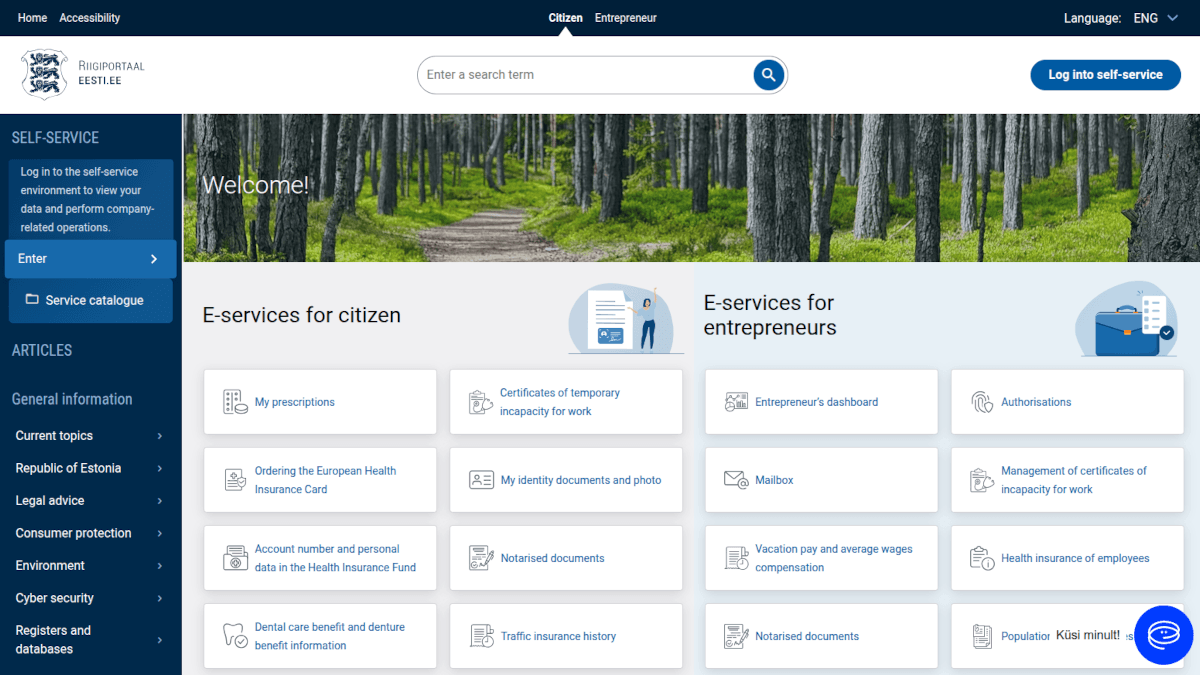Click the magnifier search icon button
The image size is (1200, 675).
(768, 74)
